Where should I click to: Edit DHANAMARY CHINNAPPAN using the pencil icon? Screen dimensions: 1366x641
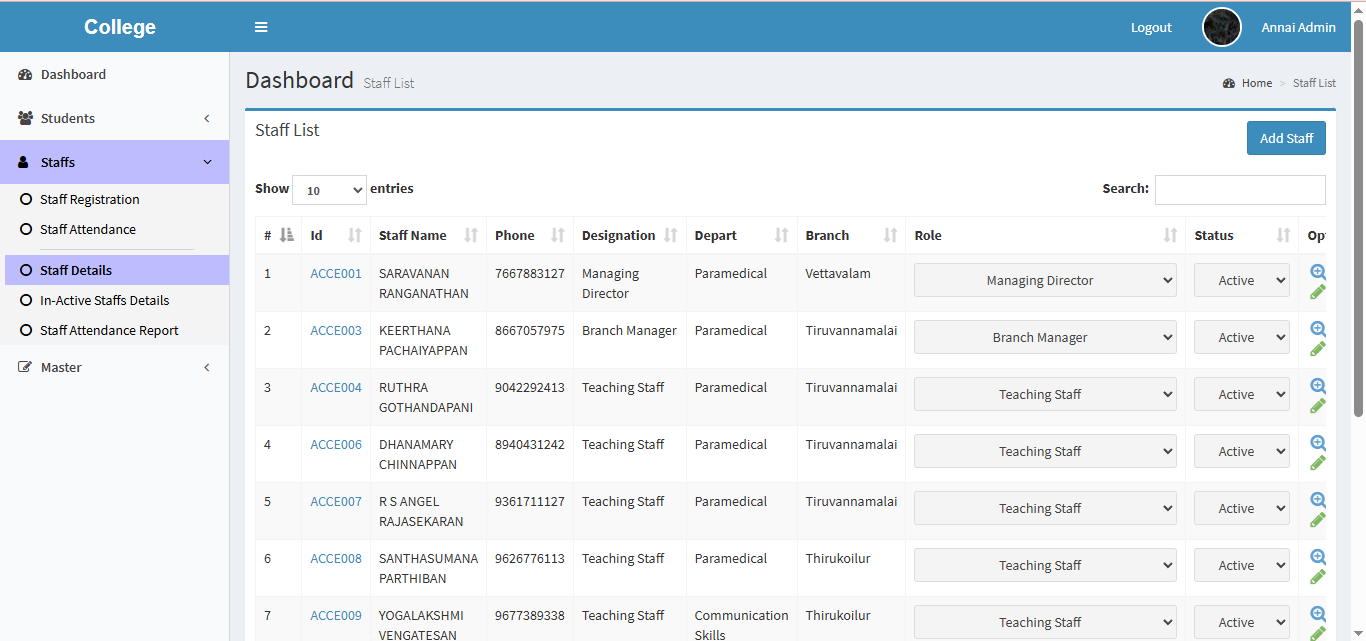(x=1318, y=462)
